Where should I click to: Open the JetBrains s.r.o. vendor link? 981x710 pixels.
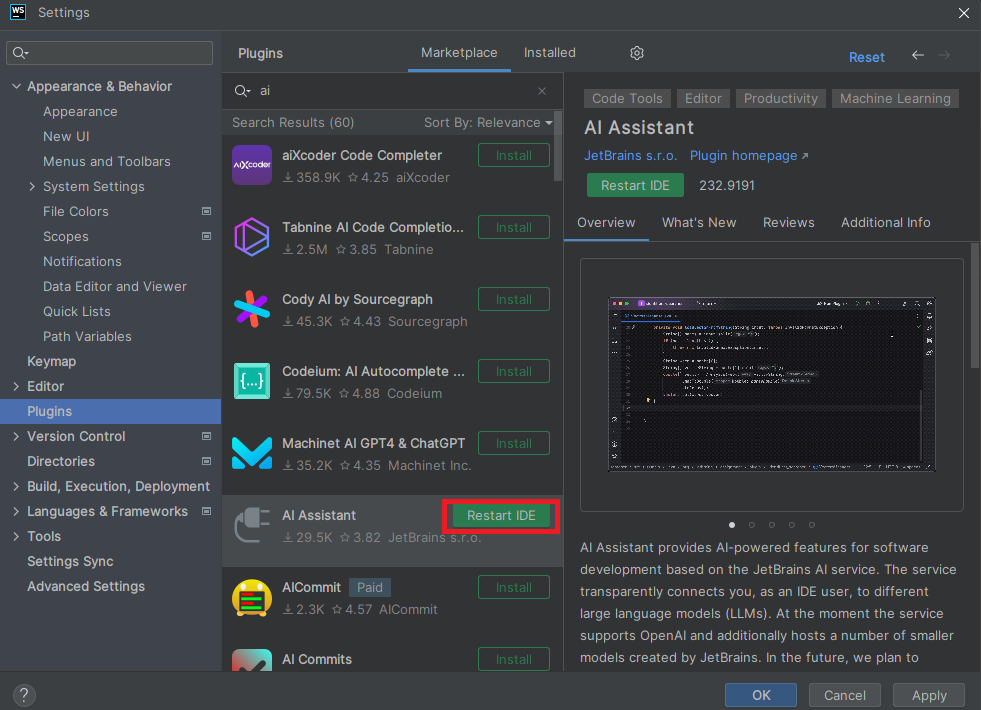click(630, 155)
